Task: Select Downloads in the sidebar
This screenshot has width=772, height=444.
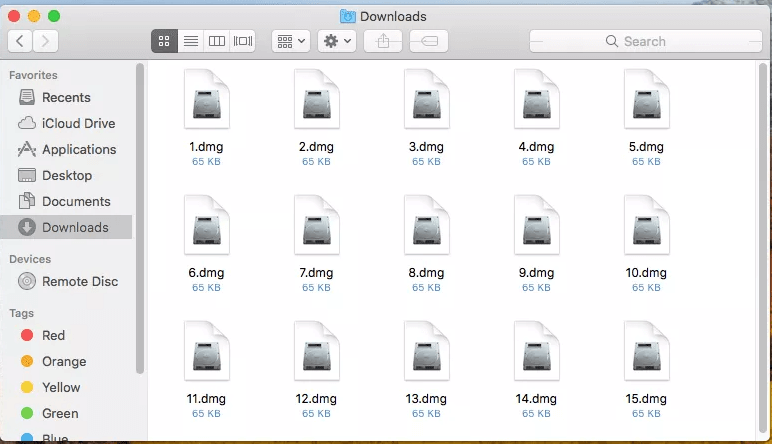Action: pos(66,227)
